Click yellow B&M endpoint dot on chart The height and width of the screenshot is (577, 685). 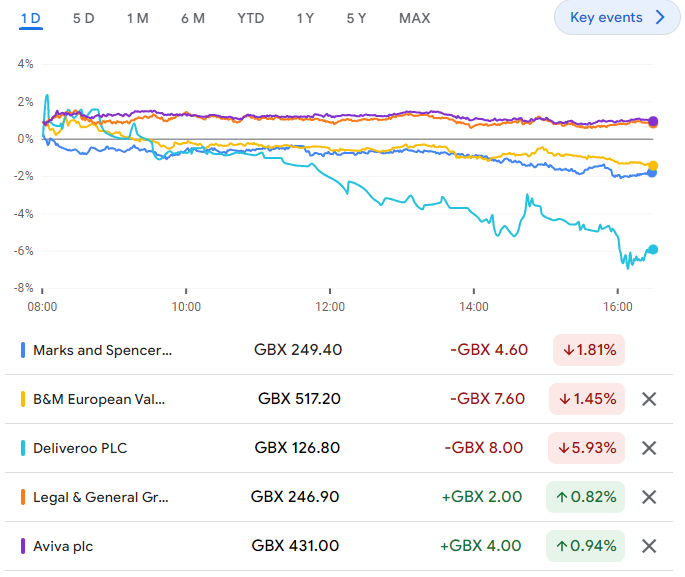653,166
